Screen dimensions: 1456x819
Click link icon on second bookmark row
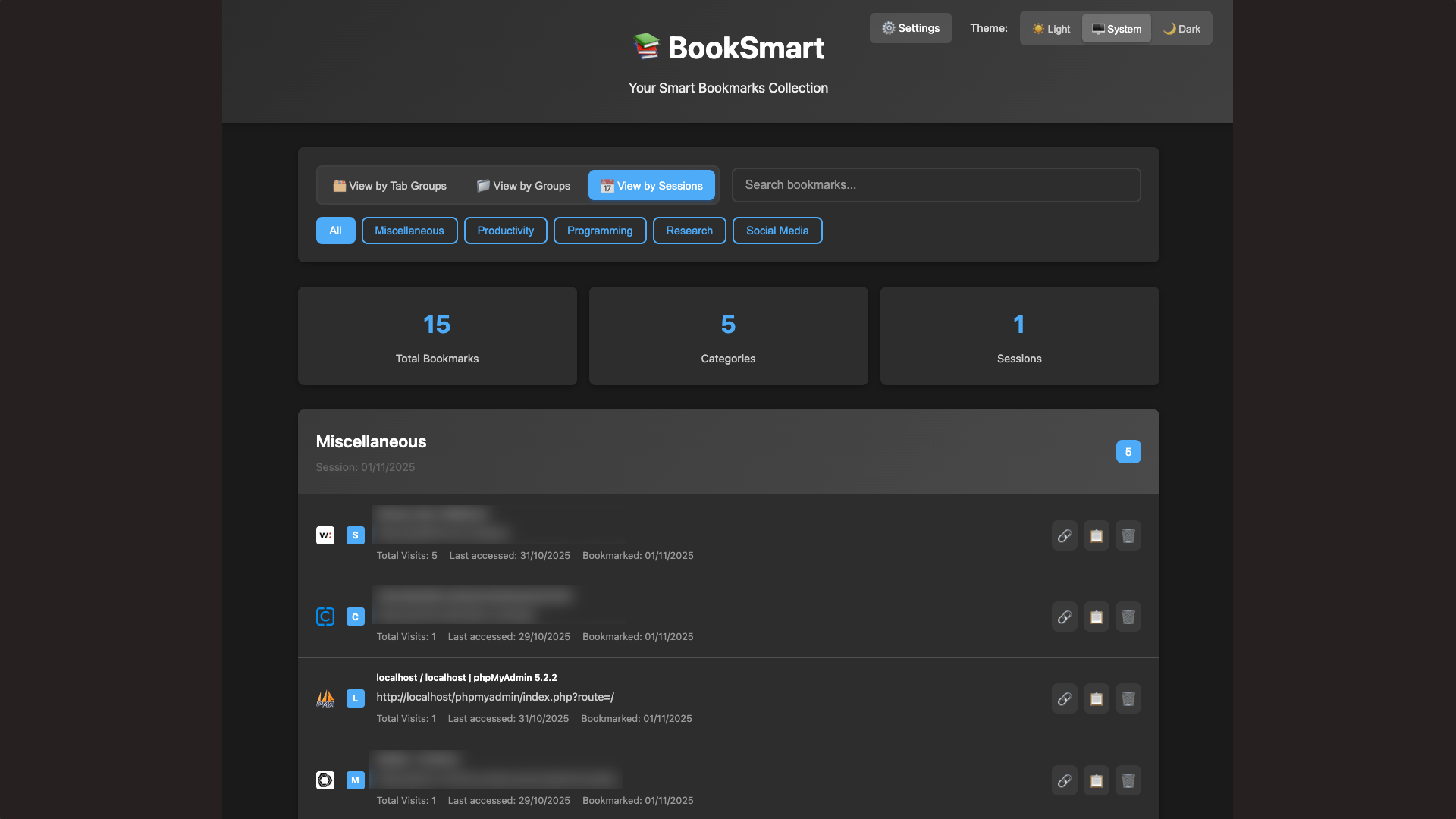pos(1064,617)
